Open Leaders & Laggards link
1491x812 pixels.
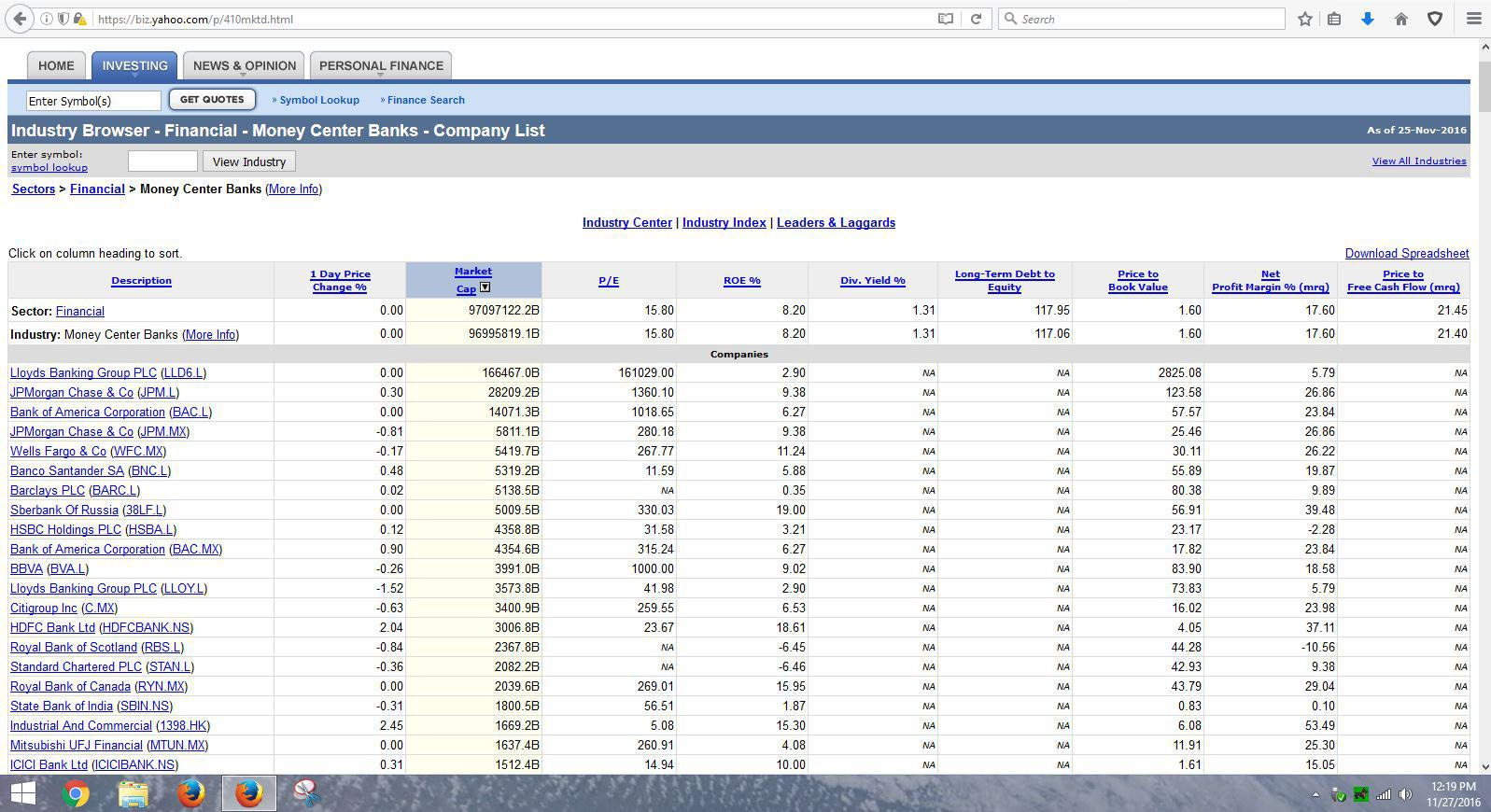pos(836,222)
